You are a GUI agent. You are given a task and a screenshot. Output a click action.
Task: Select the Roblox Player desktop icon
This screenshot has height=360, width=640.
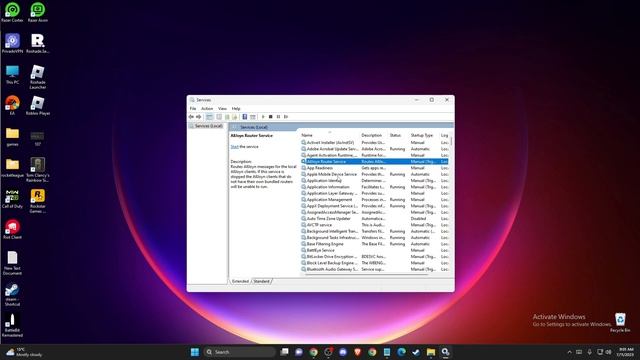(x=38, y=105)
